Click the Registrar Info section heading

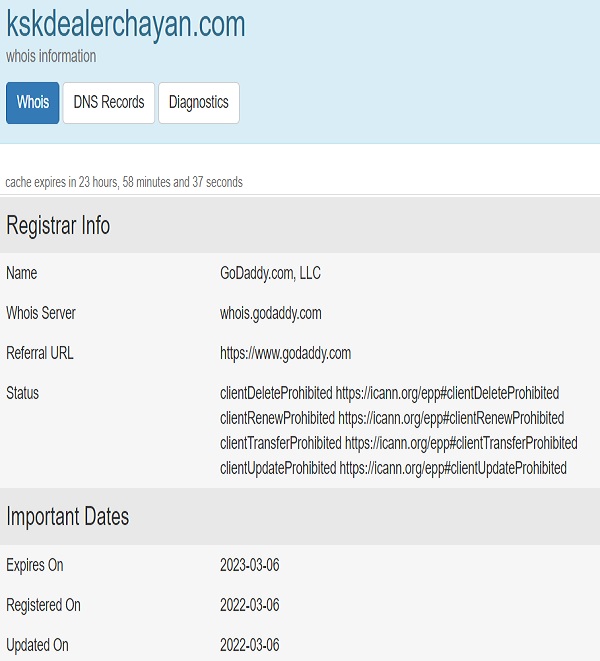click(x=58, y=225)
